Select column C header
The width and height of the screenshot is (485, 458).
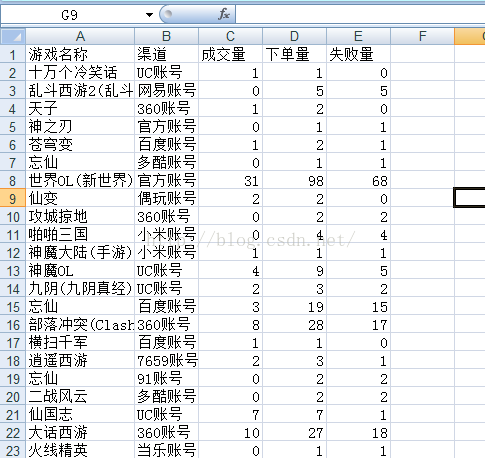click(x=231, y=36)
